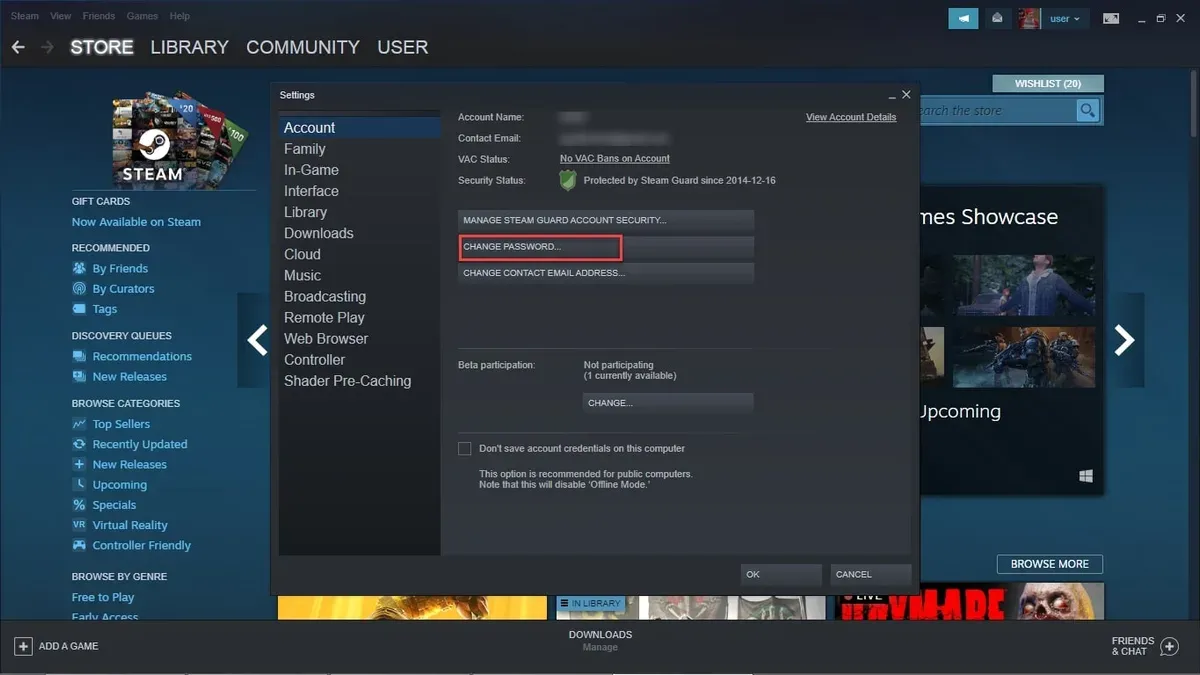Open the Wishlist (20) button
Image resolution: width=1200 pixels, height=675 pixels.
(1048, 84)
